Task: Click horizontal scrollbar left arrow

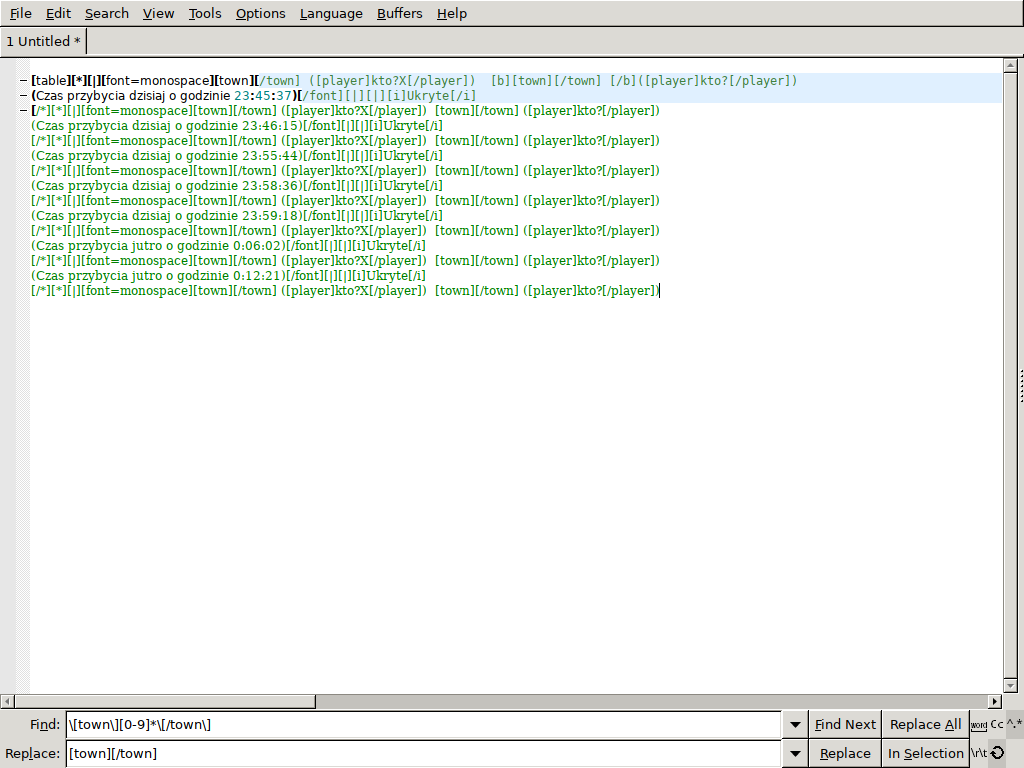Action: point(7,701)
